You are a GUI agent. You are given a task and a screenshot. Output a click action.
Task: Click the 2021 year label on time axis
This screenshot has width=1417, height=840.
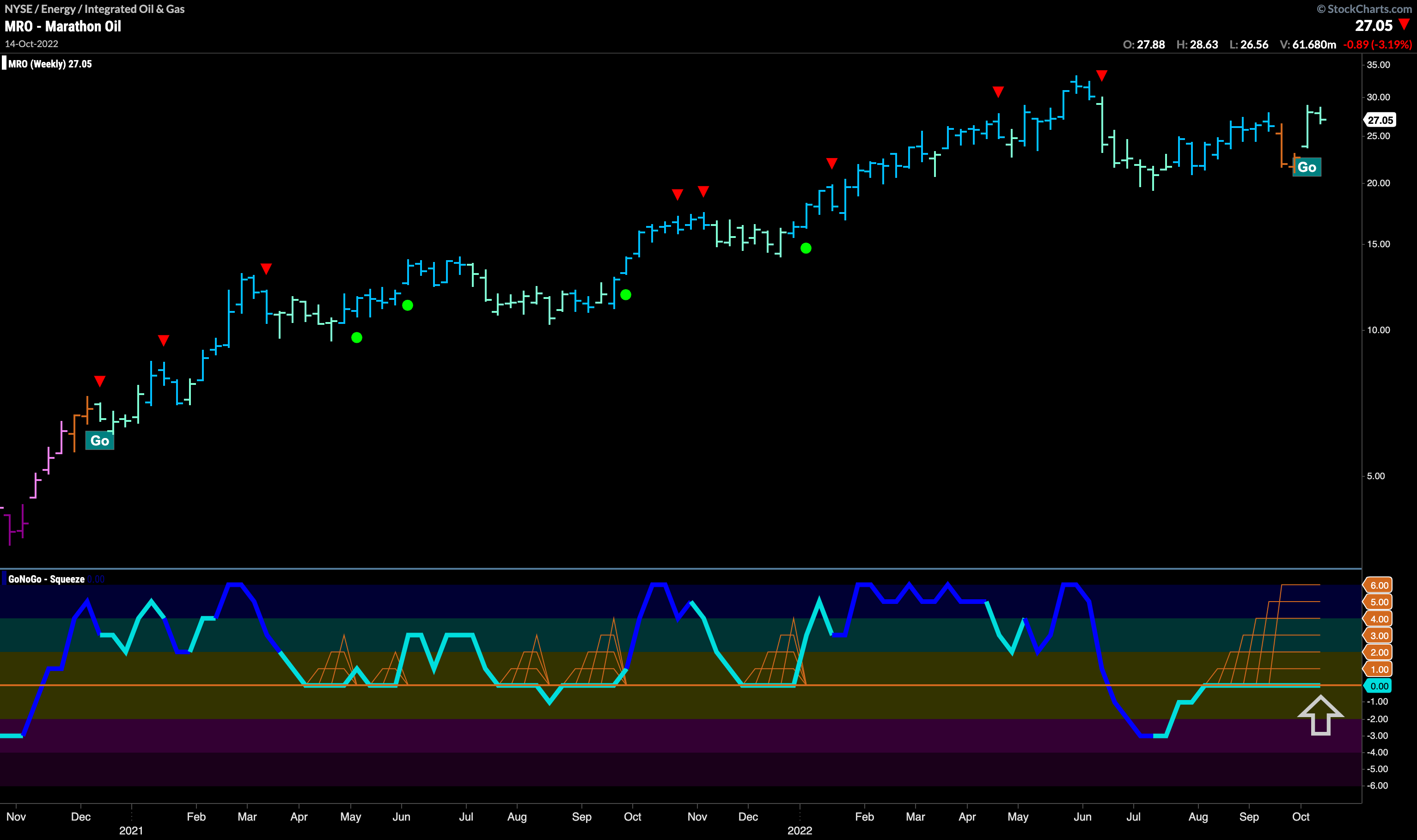pos(131,830)
